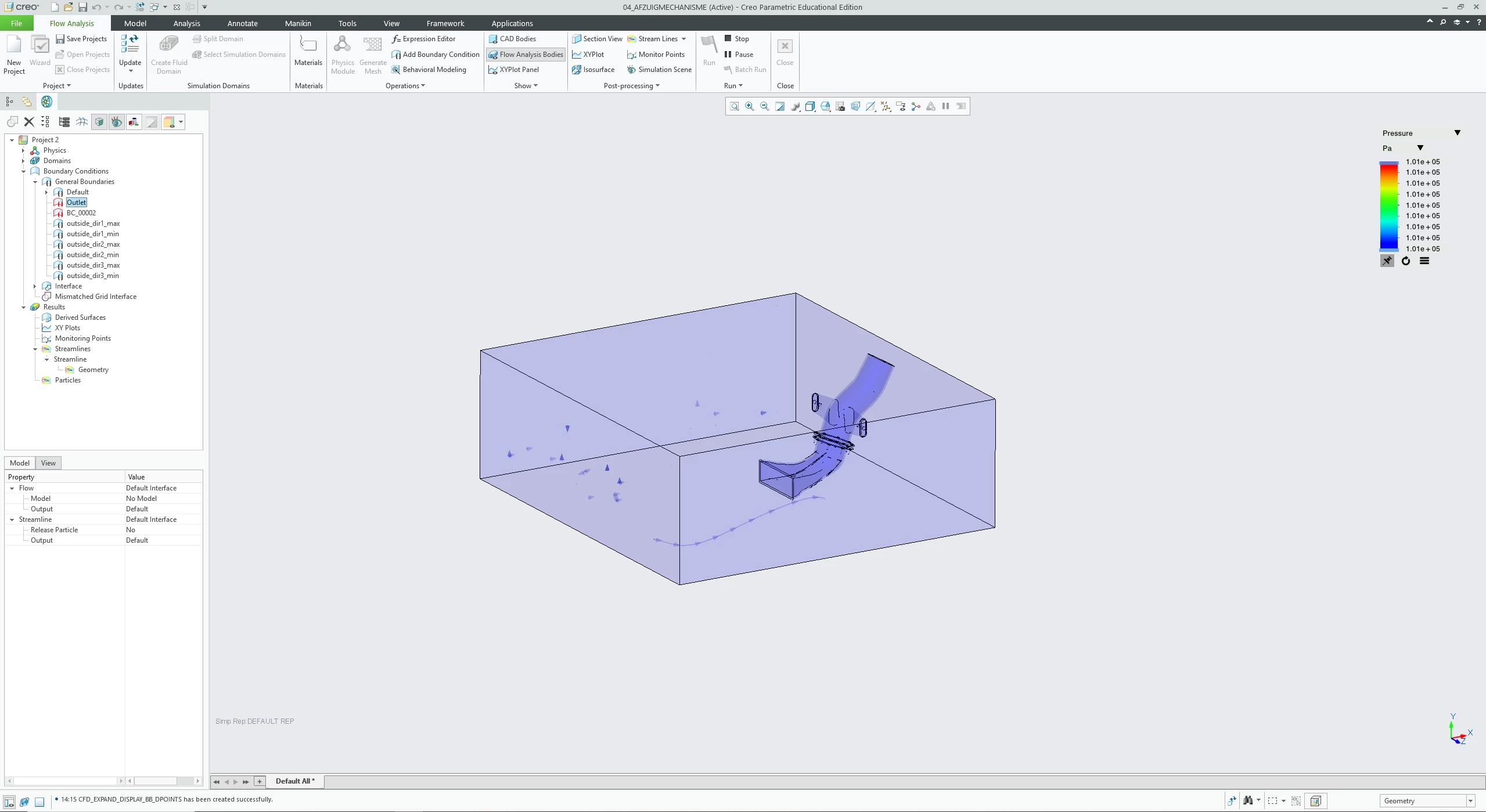Switch to the Analysis ribbon tab
The image size is (1486, 812).
tap(186, 23)
